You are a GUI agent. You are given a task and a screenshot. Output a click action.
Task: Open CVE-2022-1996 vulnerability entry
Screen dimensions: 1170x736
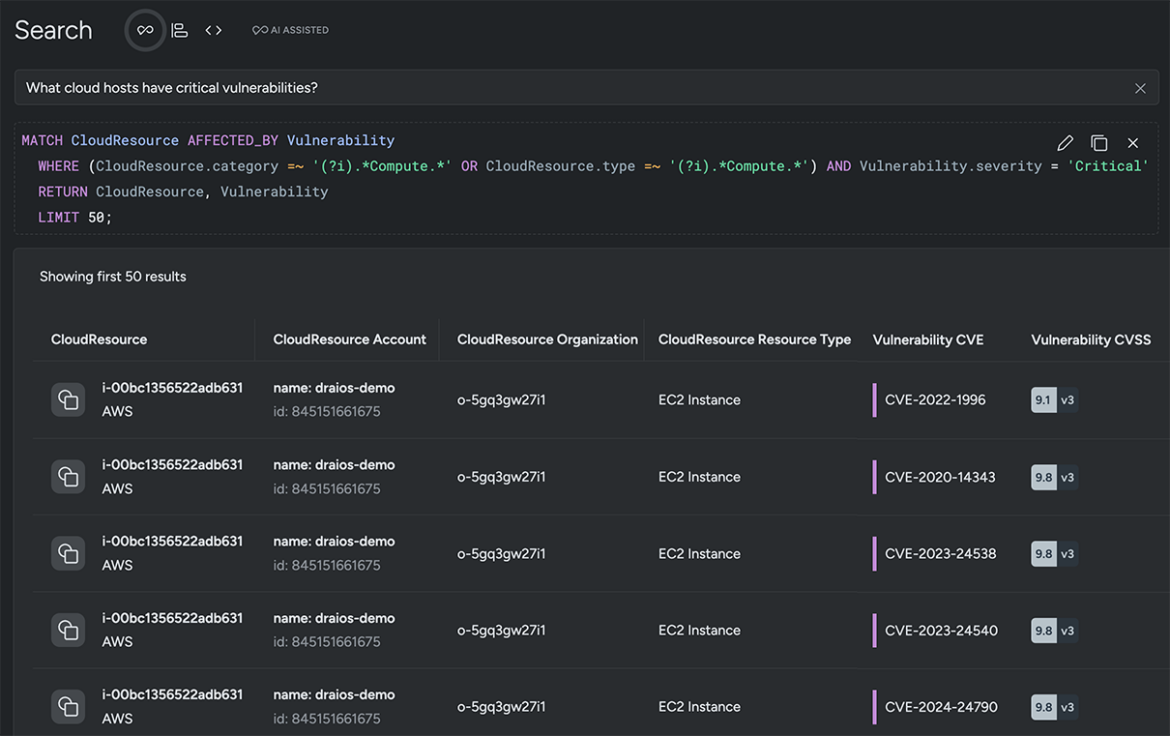(x=935, y=400)
